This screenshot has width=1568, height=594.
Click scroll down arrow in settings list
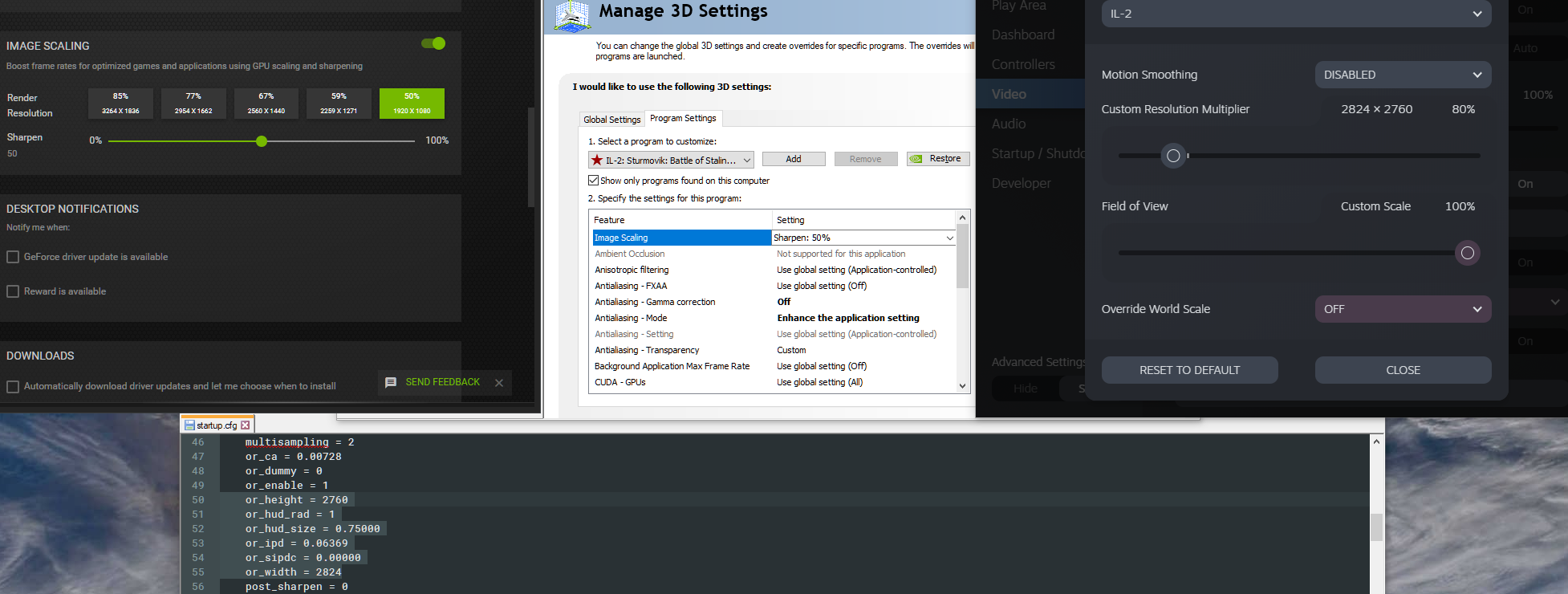click(963, 385)
